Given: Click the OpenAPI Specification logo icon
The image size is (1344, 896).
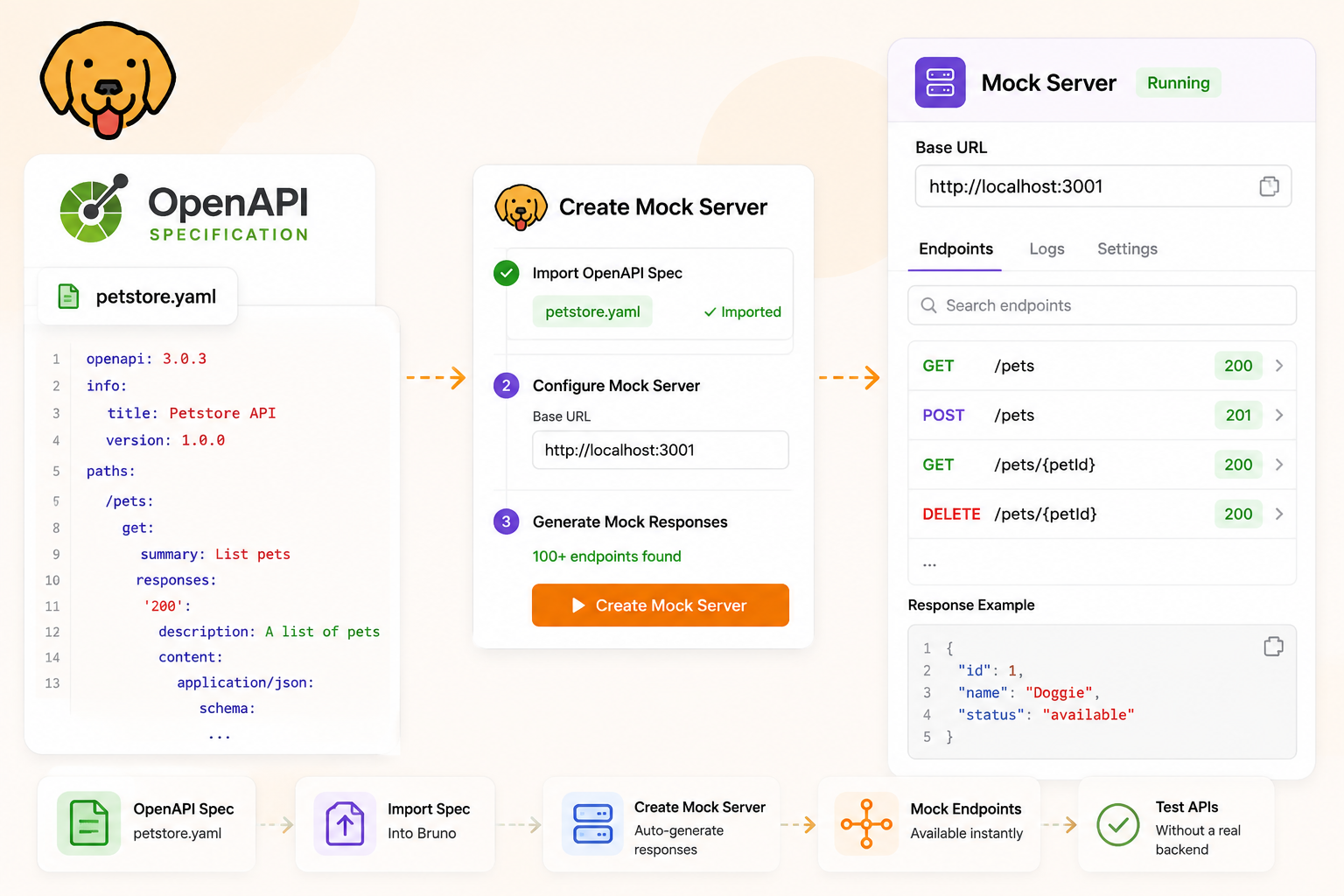Looking at the screenshot, I should pyautogui.click(x=94, y=208).
